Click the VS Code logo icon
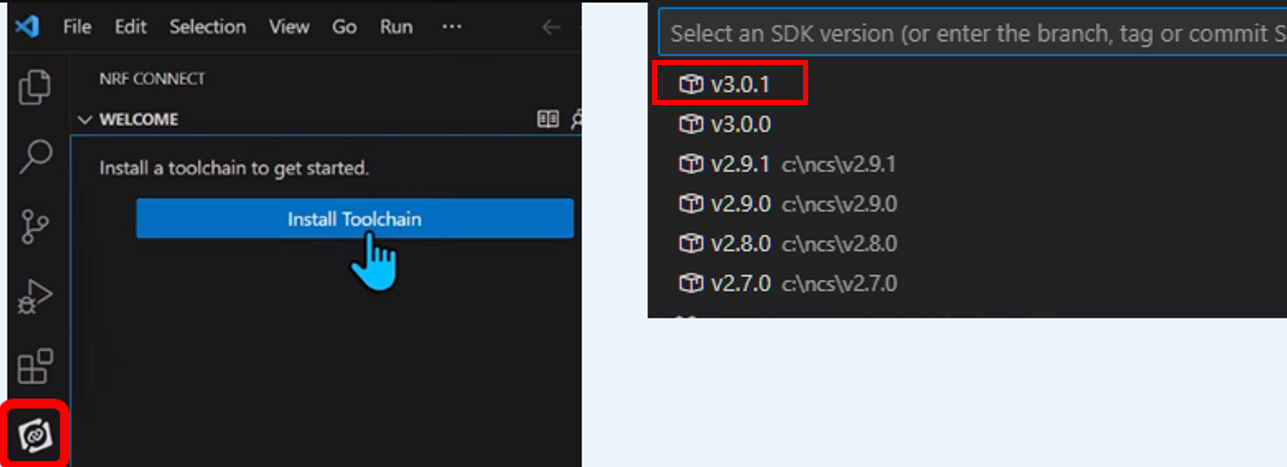 27,27
